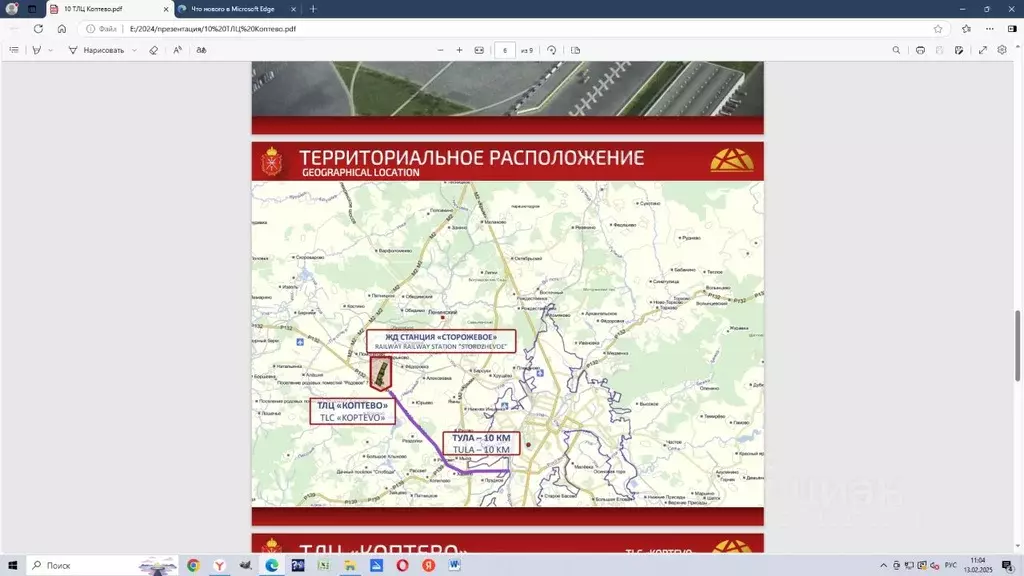The height and width of the screenshot is (576, 1024).
Task: Zoom out with the minus icon
Action: pos(440,50)
